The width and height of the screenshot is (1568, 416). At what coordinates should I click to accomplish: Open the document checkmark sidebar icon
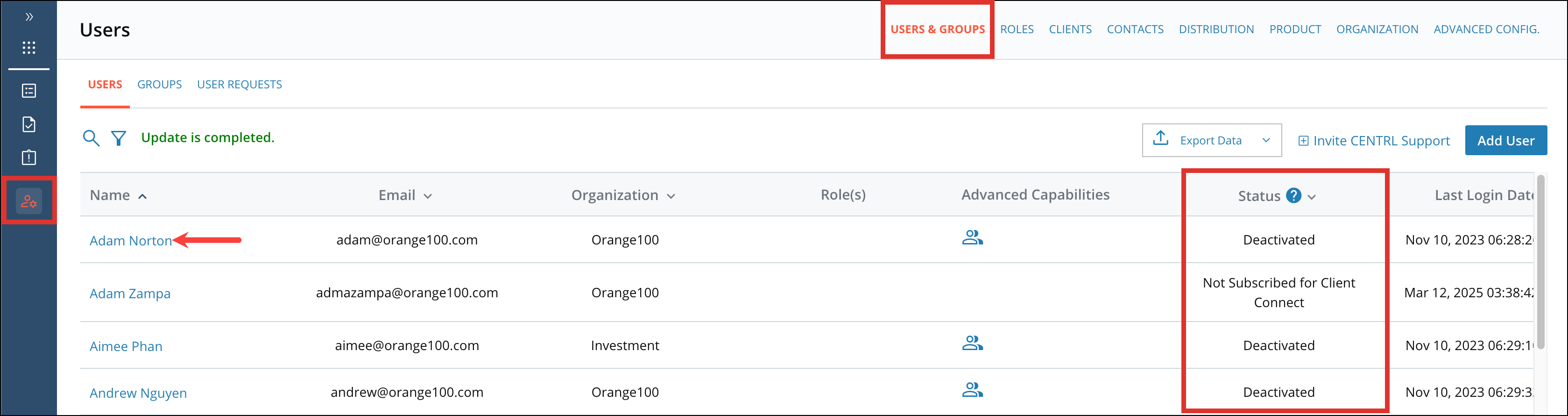(x=28, y=124)
